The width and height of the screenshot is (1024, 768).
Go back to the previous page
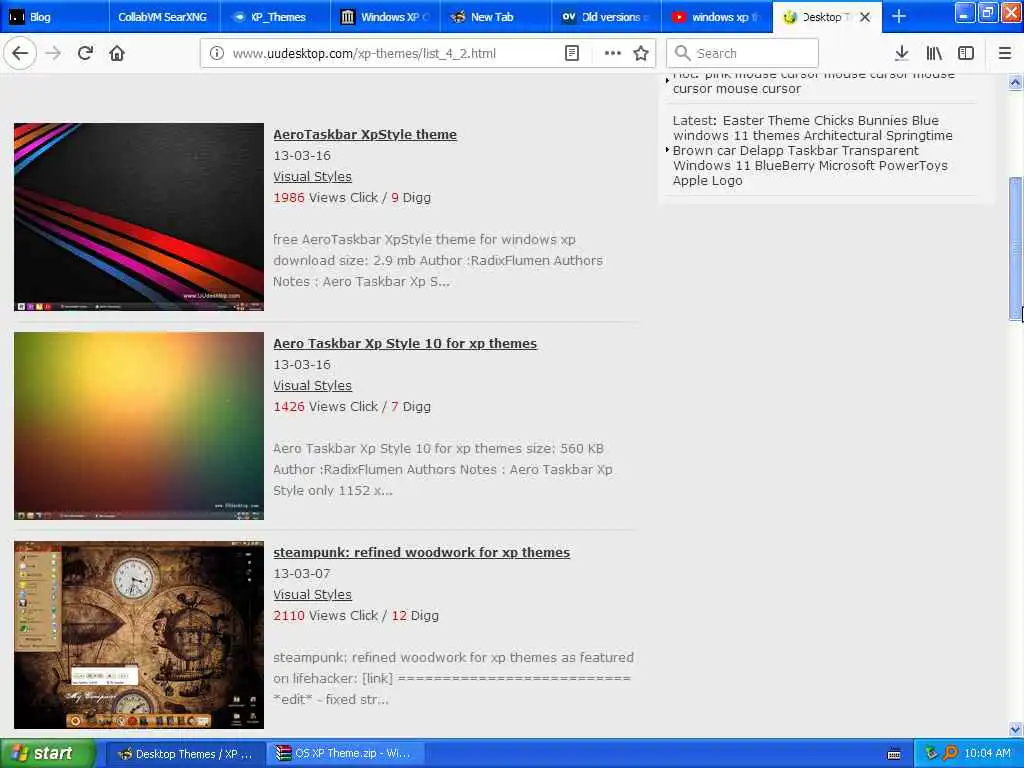pos(20,53)
